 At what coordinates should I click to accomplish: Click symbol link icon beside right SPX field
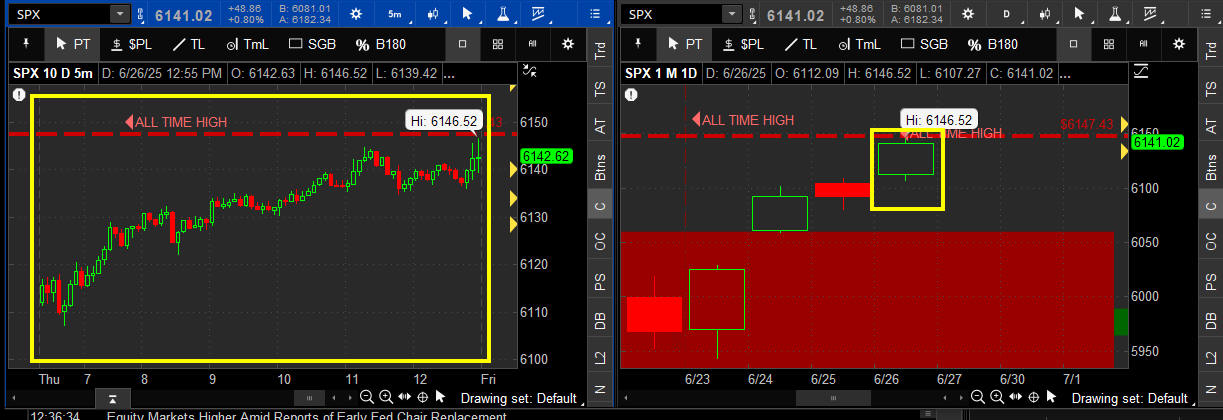(x=753, y=15)
